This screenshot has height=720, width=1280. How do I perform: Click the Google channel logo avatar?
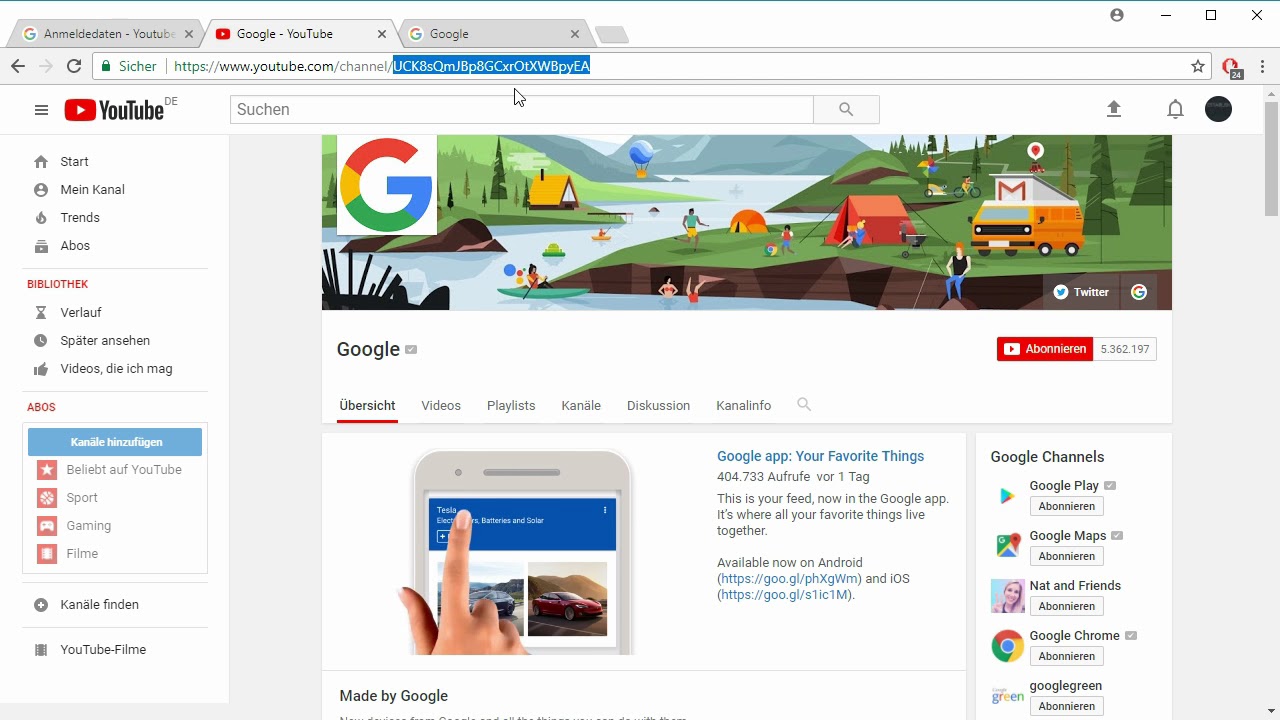pyautogui.click(x=386, y=185)
